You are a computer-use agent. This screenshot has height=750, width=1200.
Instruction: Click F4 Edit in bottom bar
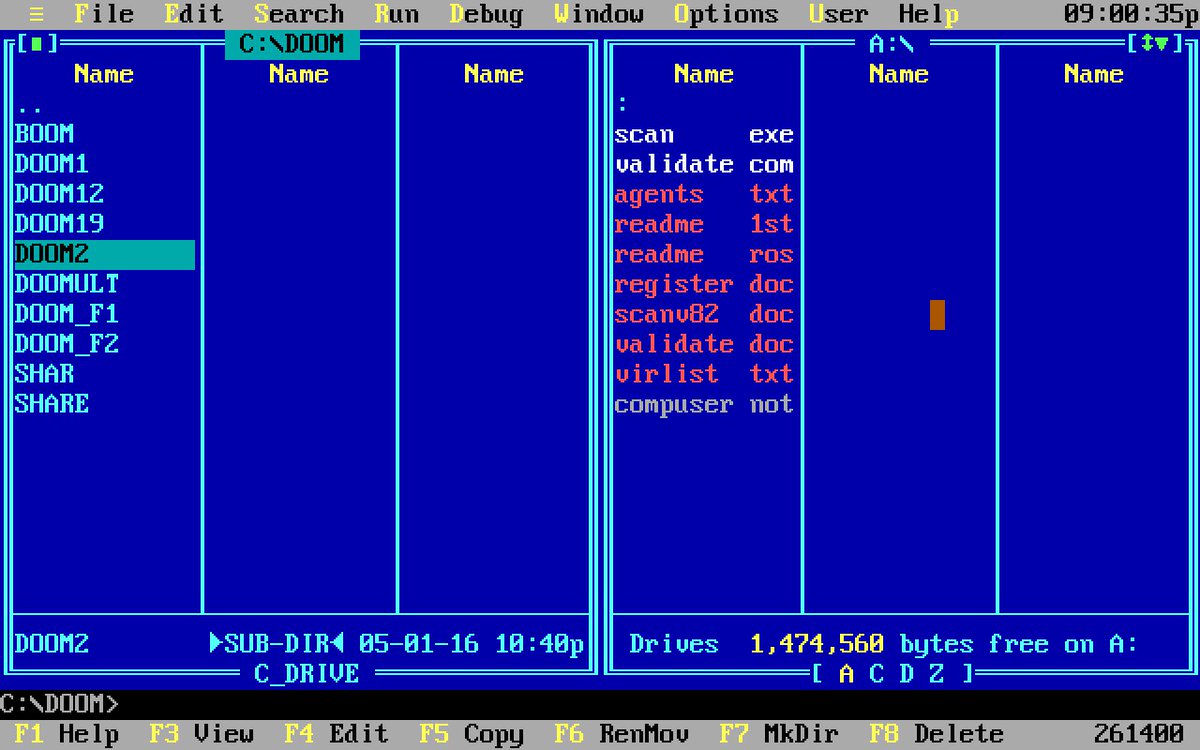[337, 734]
